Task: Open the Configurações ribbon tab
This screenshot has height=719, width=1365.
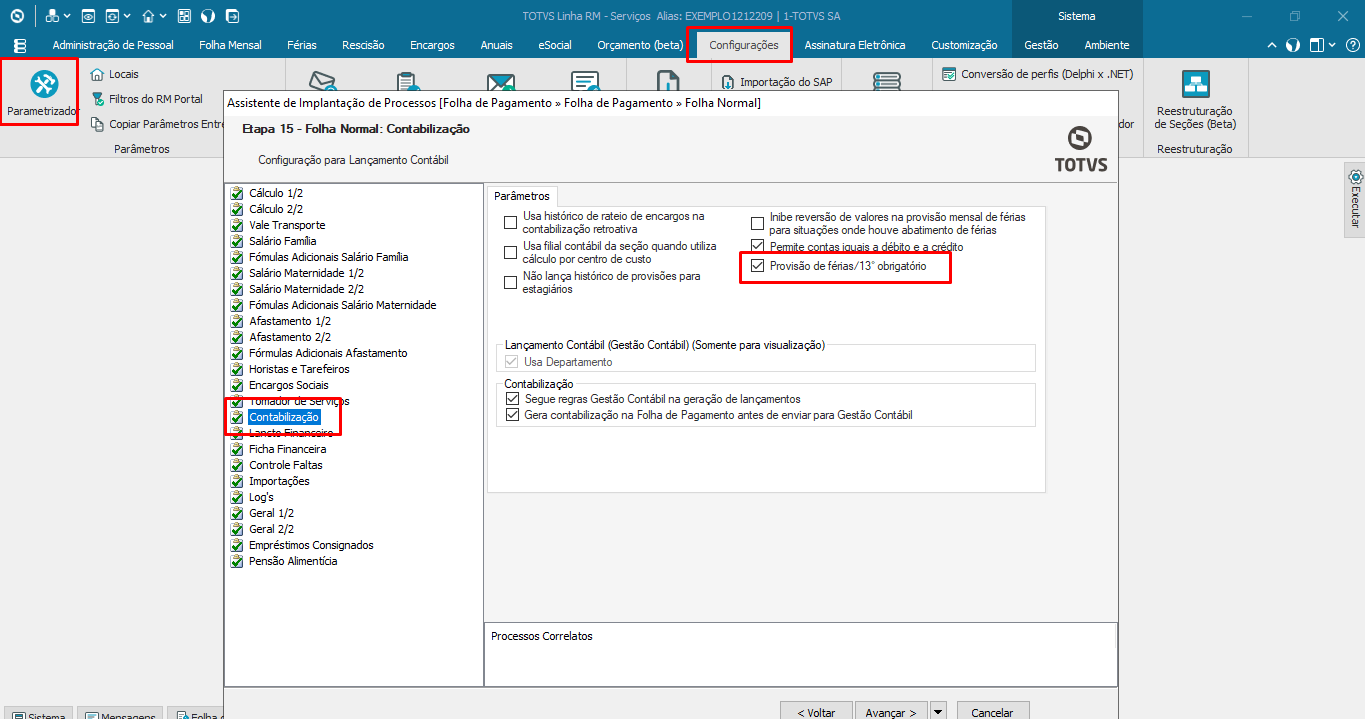Action: [x=743, y=45]
